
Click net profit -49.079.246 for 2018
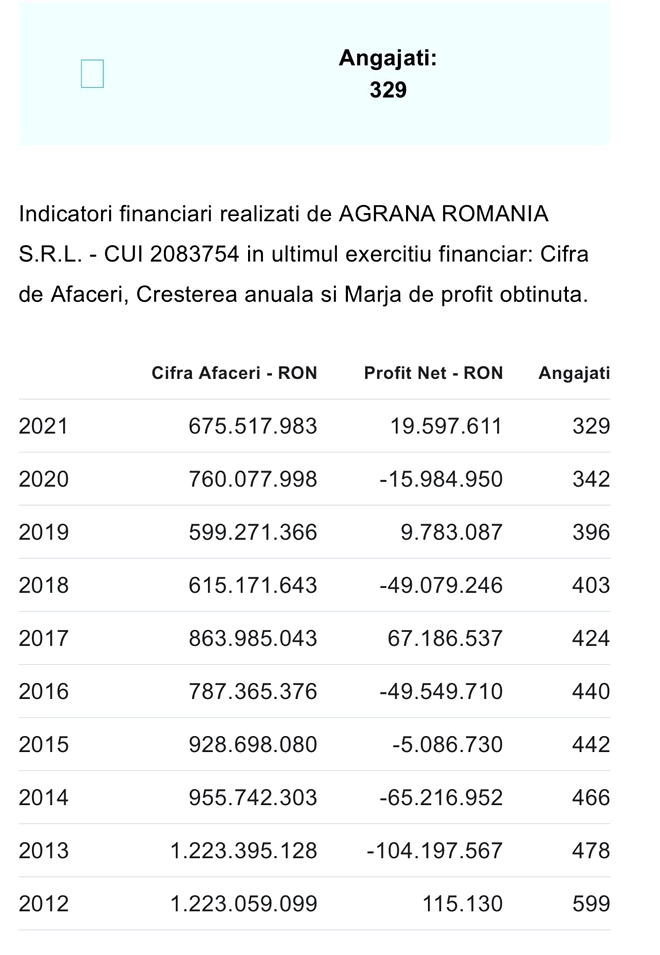pos(441,585)
